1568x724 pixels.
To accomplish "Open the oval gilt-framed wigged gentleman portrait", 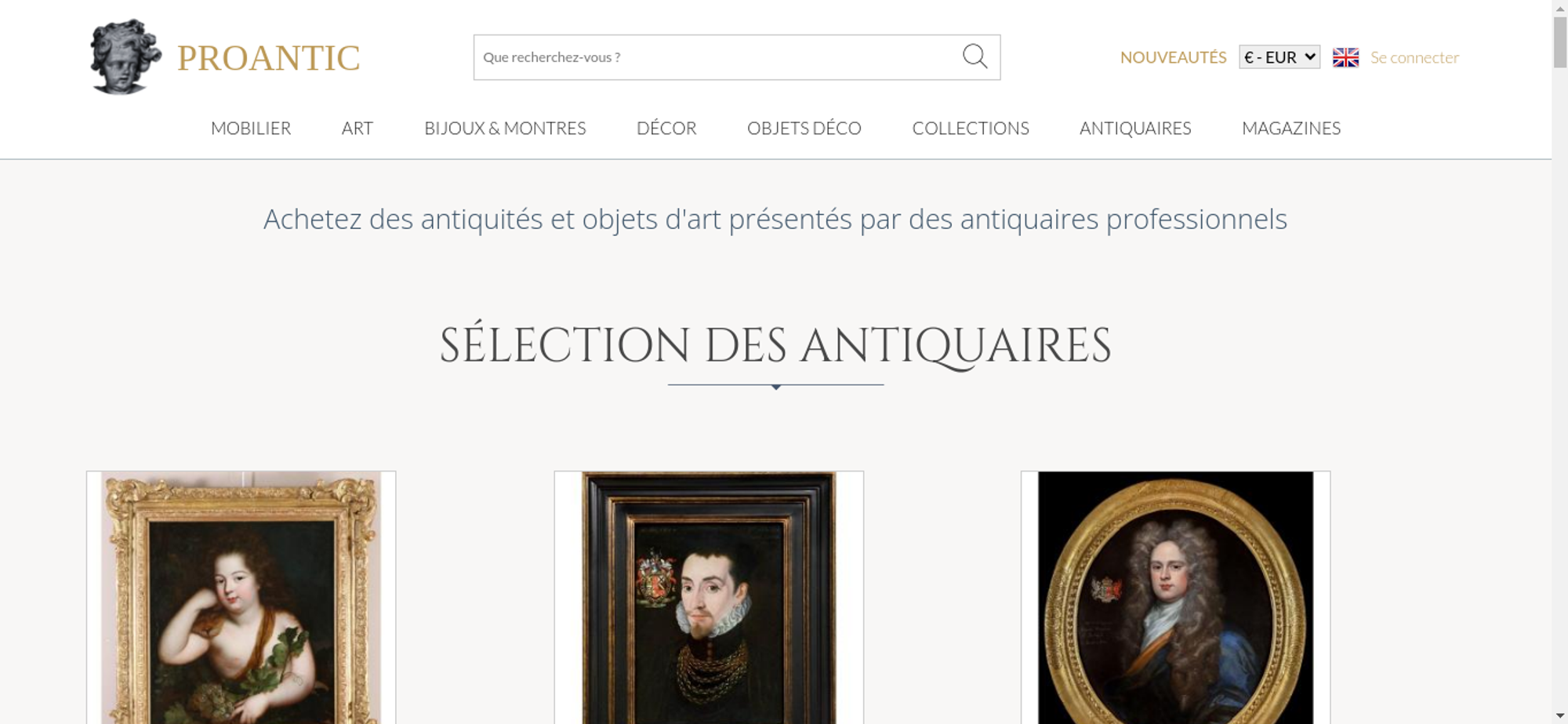I will (x=1175, y=598).
